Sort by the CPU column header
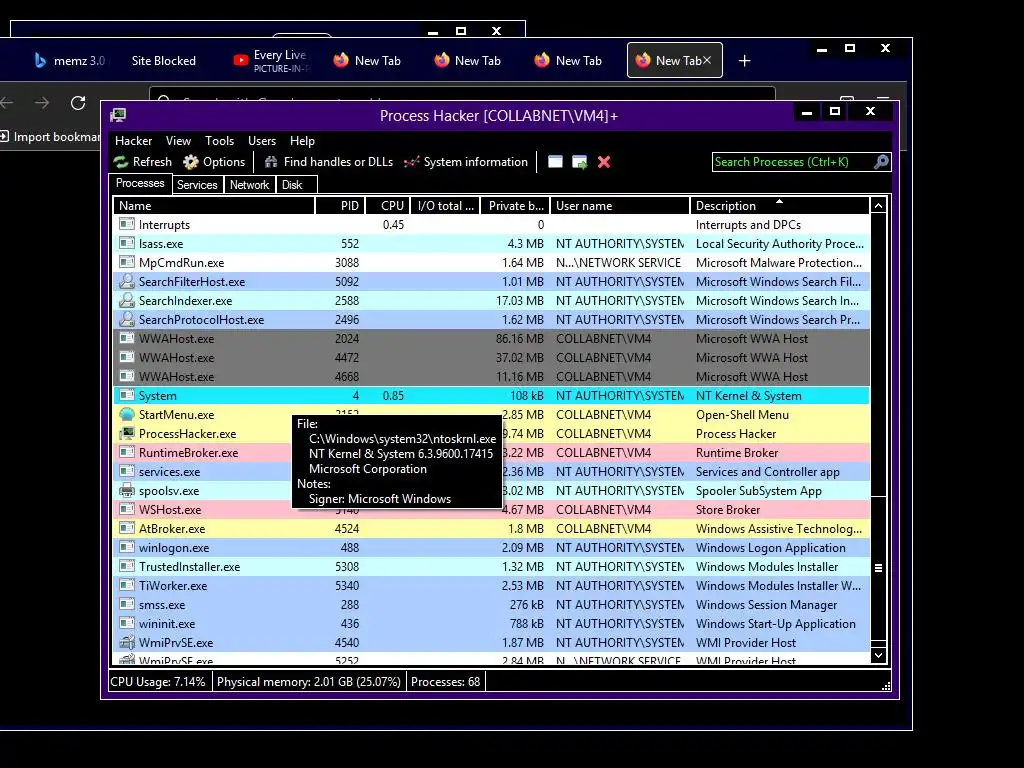This screenshot has width=1024, height=768. pyautogui.click(x=388, y=206)
